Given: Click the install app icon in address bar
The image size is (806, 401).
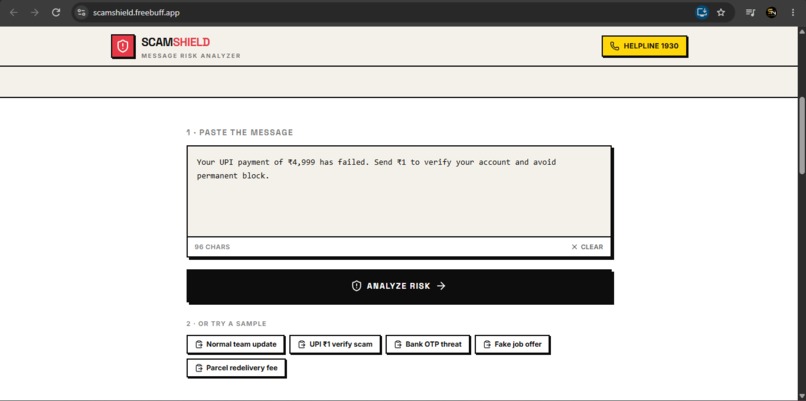Looking at the screenshot, I should (702, 12).
